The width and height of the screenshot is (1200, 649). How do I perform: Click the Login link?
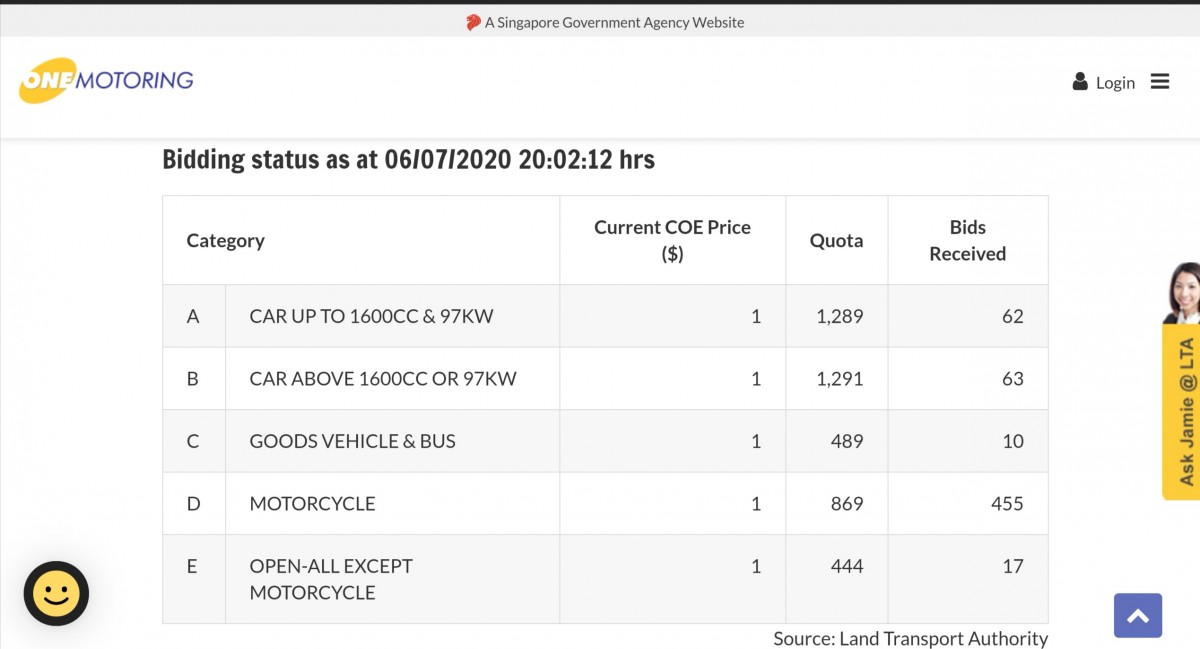(1115, 83)
